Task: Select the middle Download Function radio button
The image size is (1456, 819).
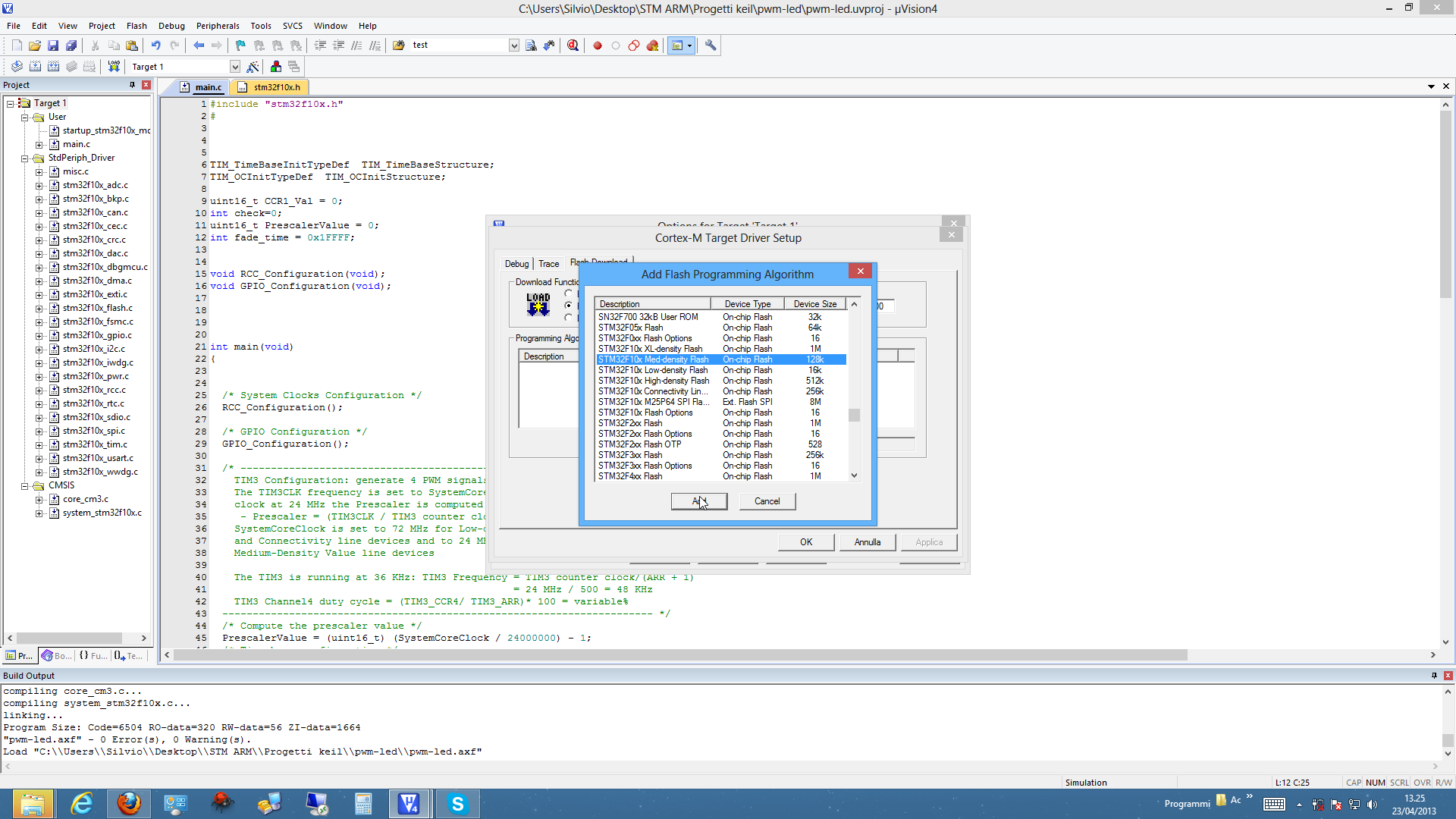Action: [x=569, y=305]
